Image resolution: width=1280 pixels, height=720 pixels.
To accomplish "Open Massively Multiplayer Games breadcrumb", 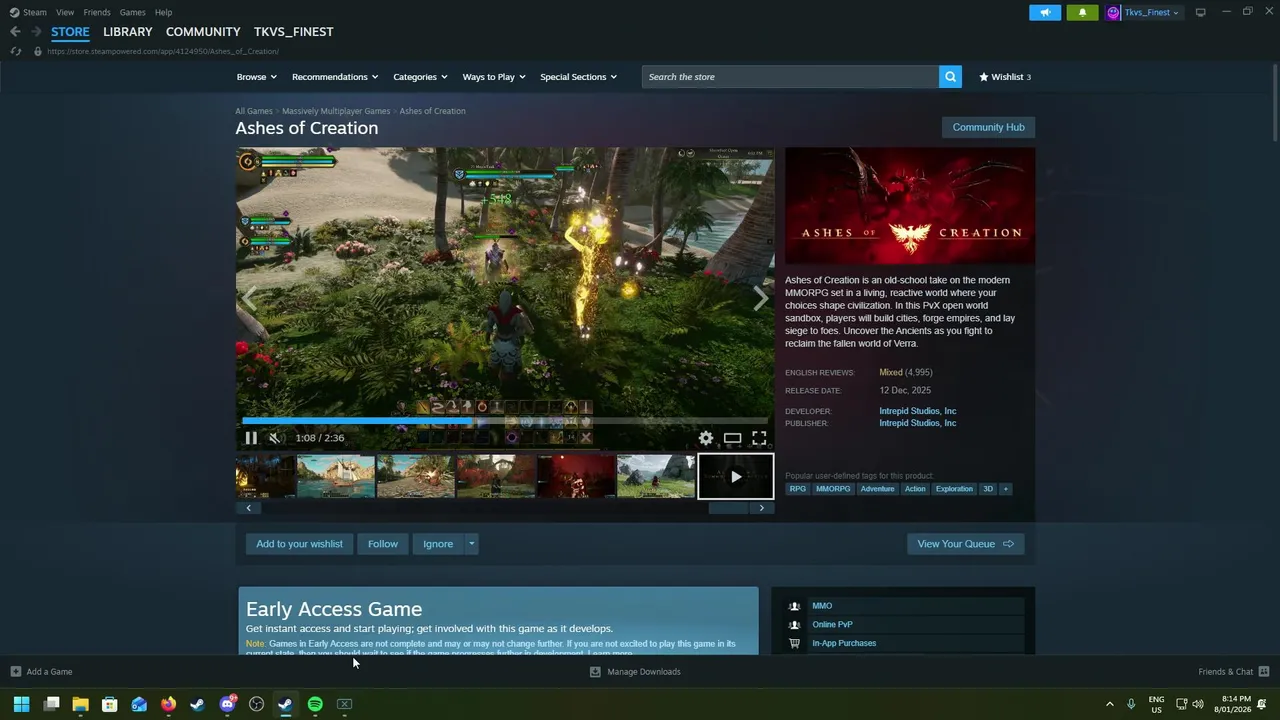I will [x=336, y=111].
